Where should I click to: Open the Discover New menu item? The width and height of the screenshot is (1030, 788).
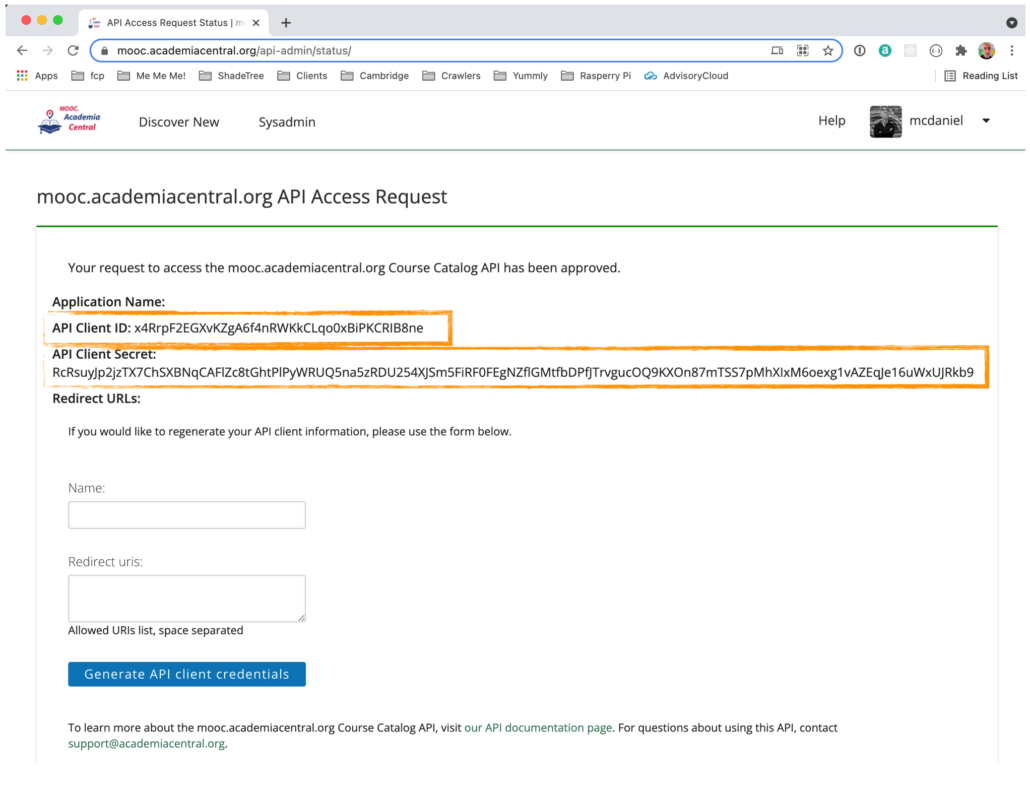click(179, 122)
